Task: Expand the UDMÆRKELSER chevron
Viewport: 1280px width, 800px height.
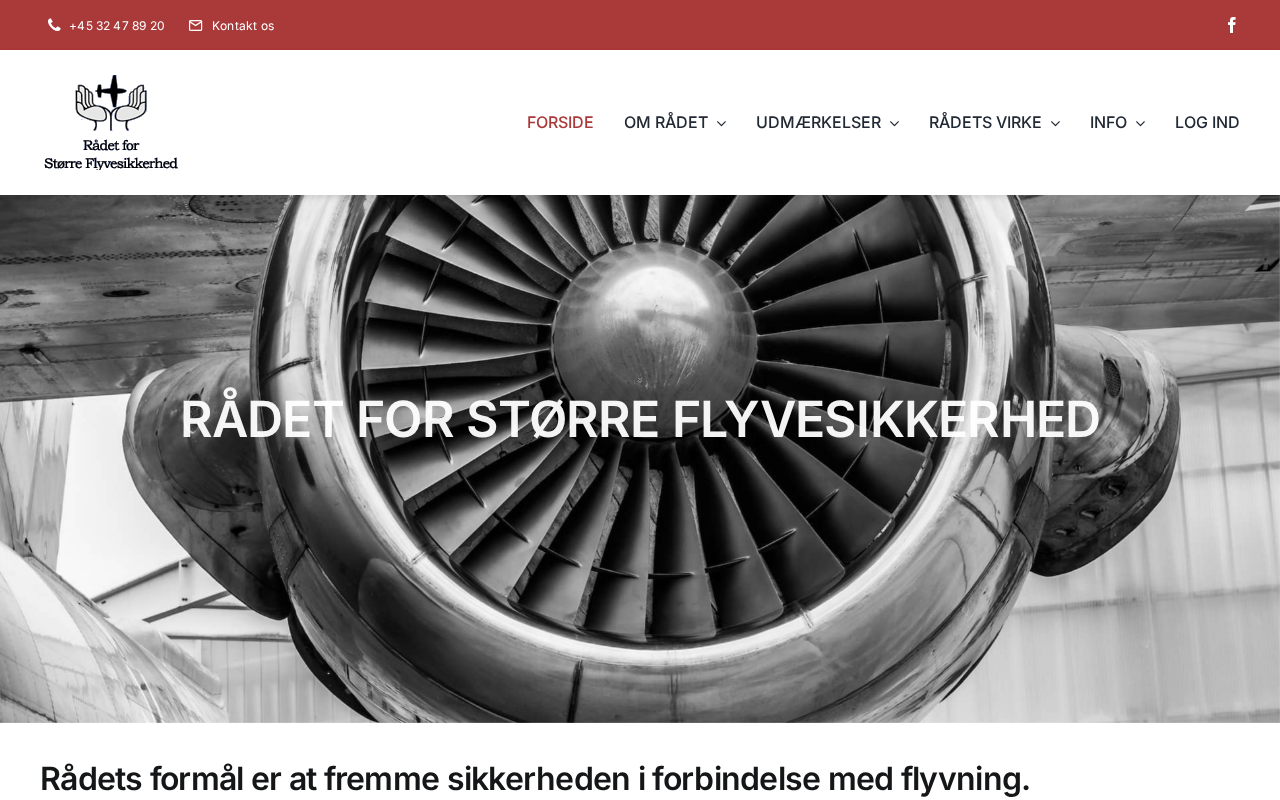Action: pyautogui.click(x=894, y=123)
